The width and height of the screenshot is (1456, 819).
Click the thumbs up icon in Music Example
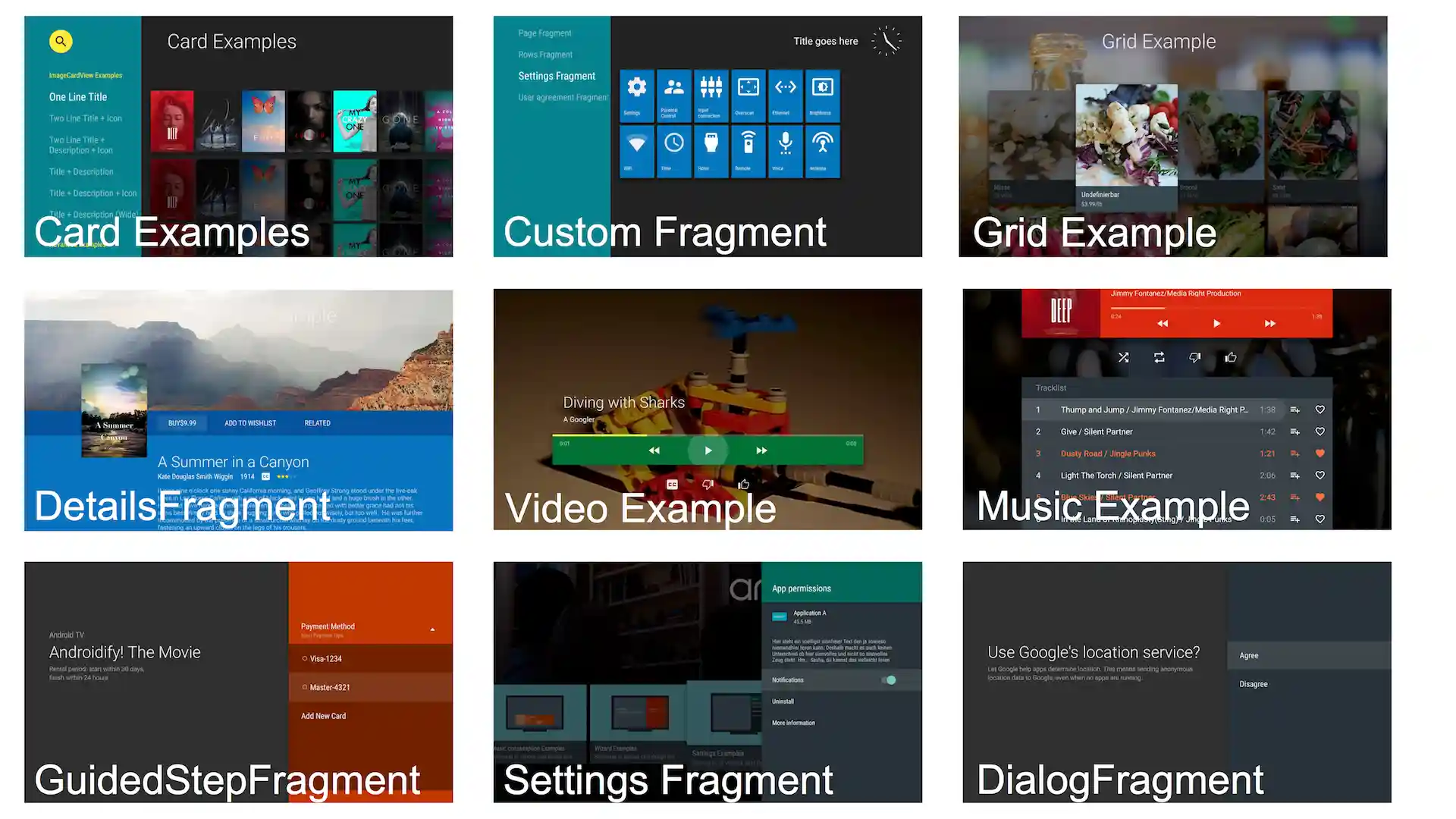pos(1230,357)
